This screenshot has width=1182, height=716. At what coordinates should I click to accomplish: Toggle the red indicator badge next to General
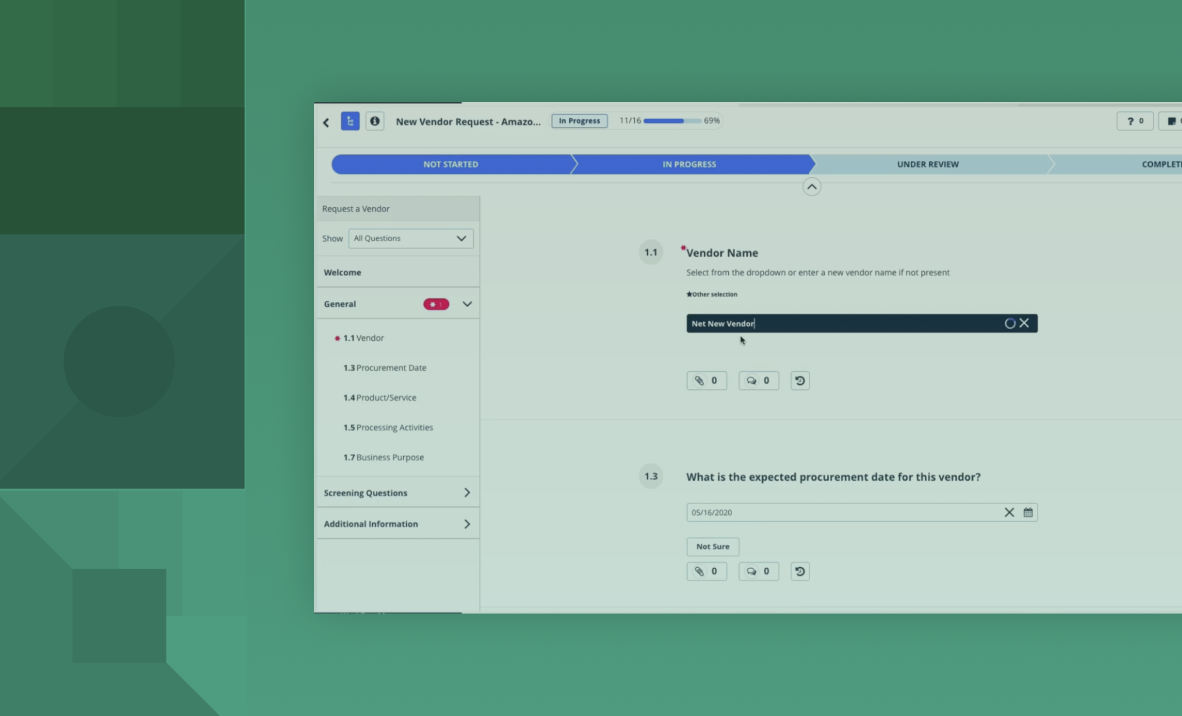436,303
